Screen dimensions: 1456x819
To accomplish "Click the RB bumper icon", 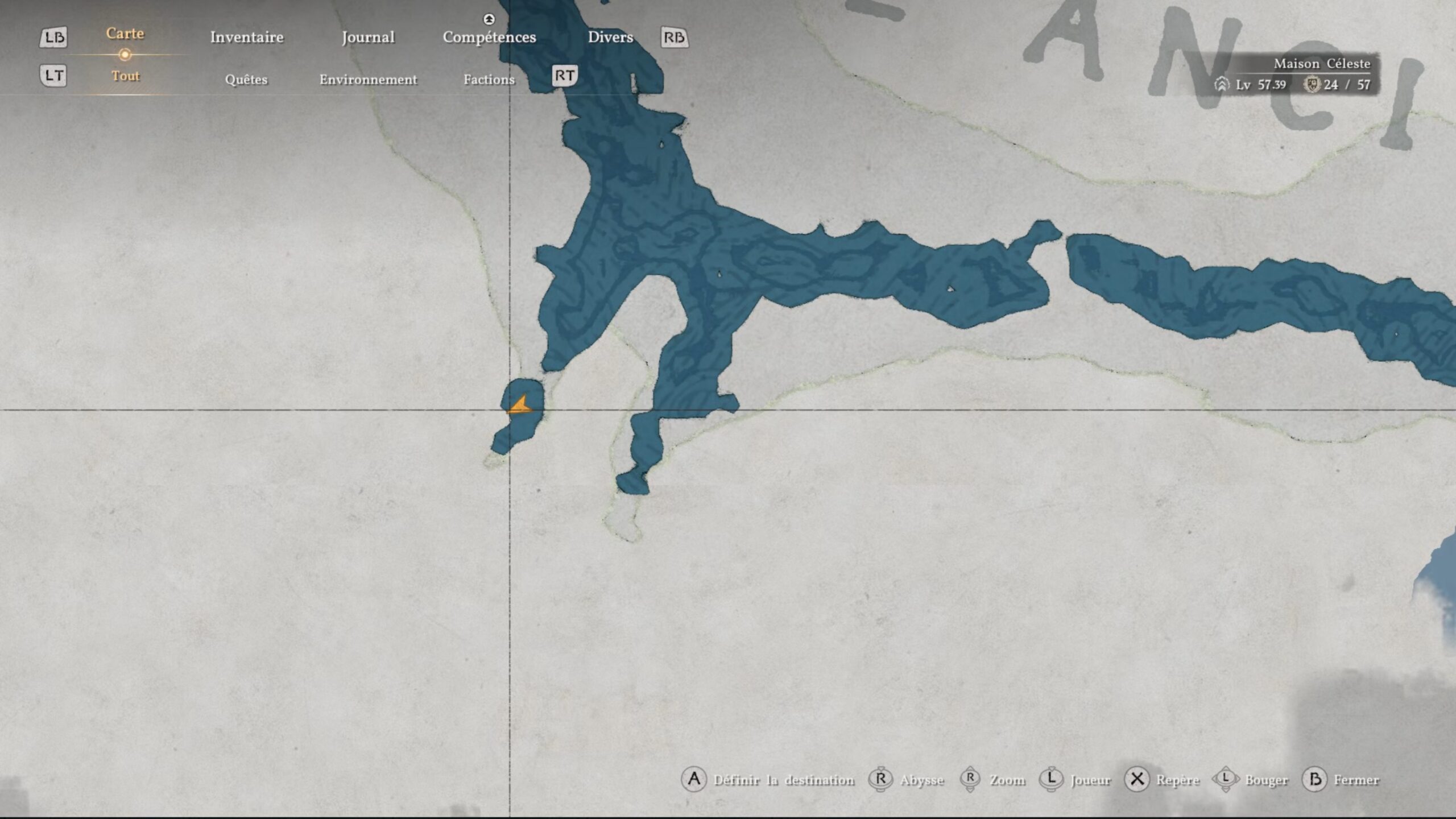I will 674,38.
